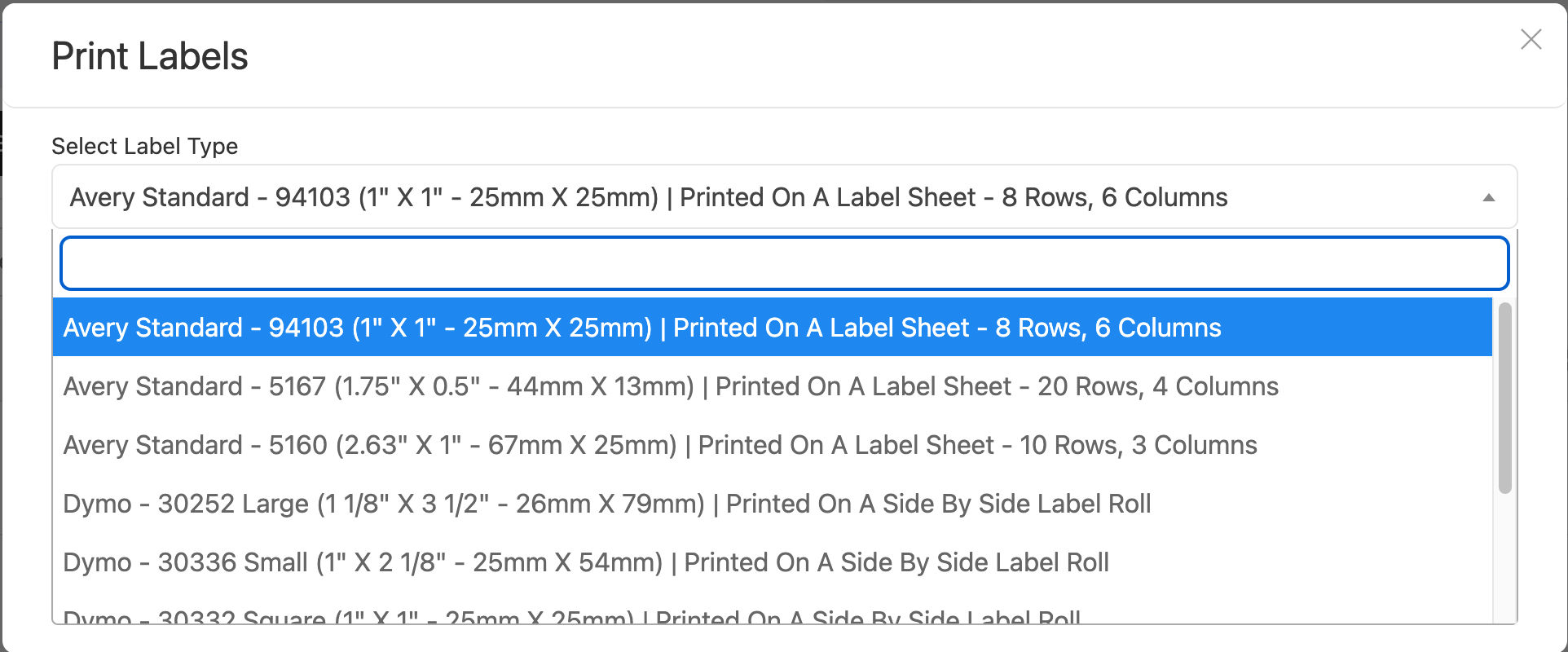Click the Print Labels heading
Image resolution: width=1568 pixels, height=652 pixels.
tap(150, 56)
